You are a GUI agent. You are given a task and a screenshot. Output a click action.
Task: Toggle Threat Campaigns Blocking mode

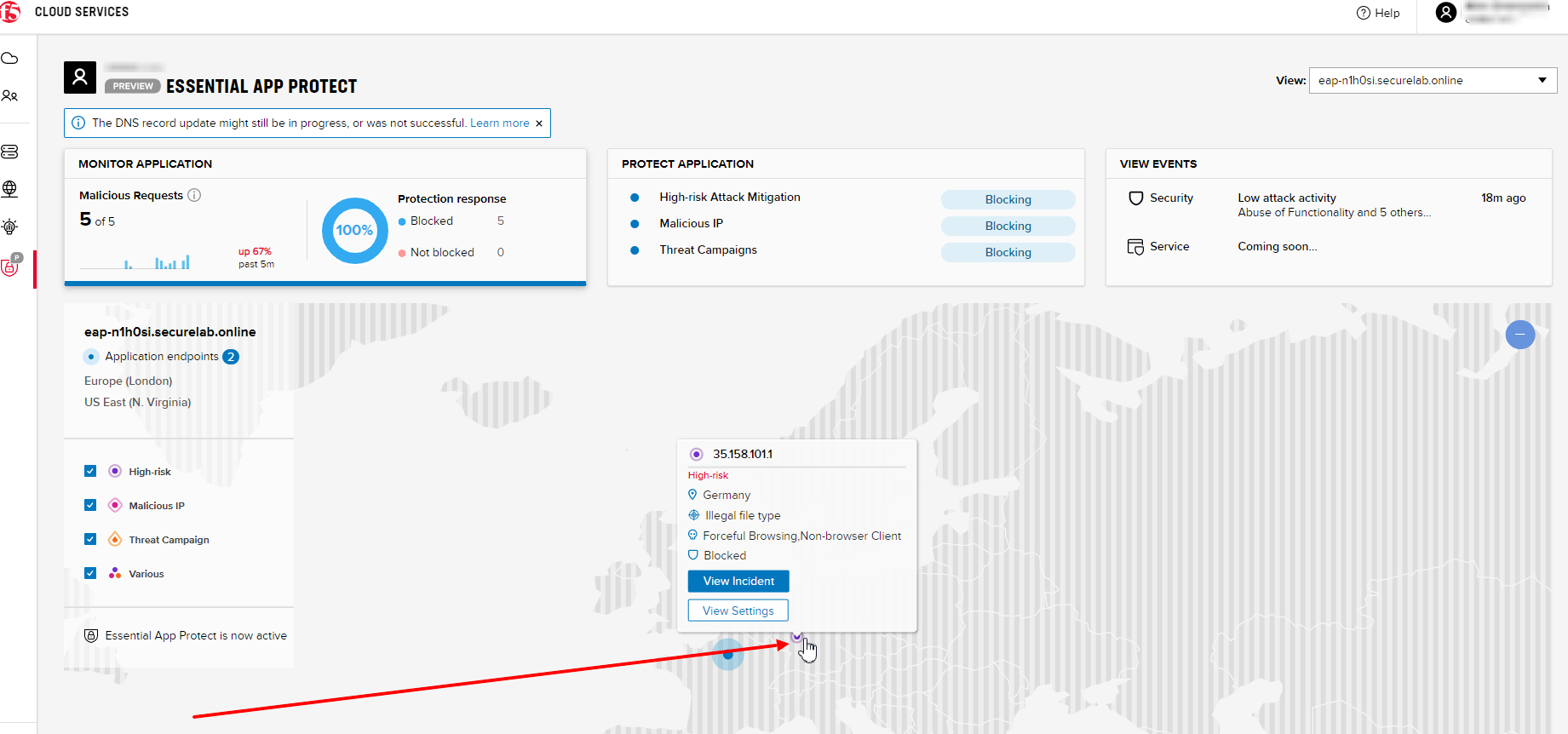pyautogui.click(x=1008, y=252)
